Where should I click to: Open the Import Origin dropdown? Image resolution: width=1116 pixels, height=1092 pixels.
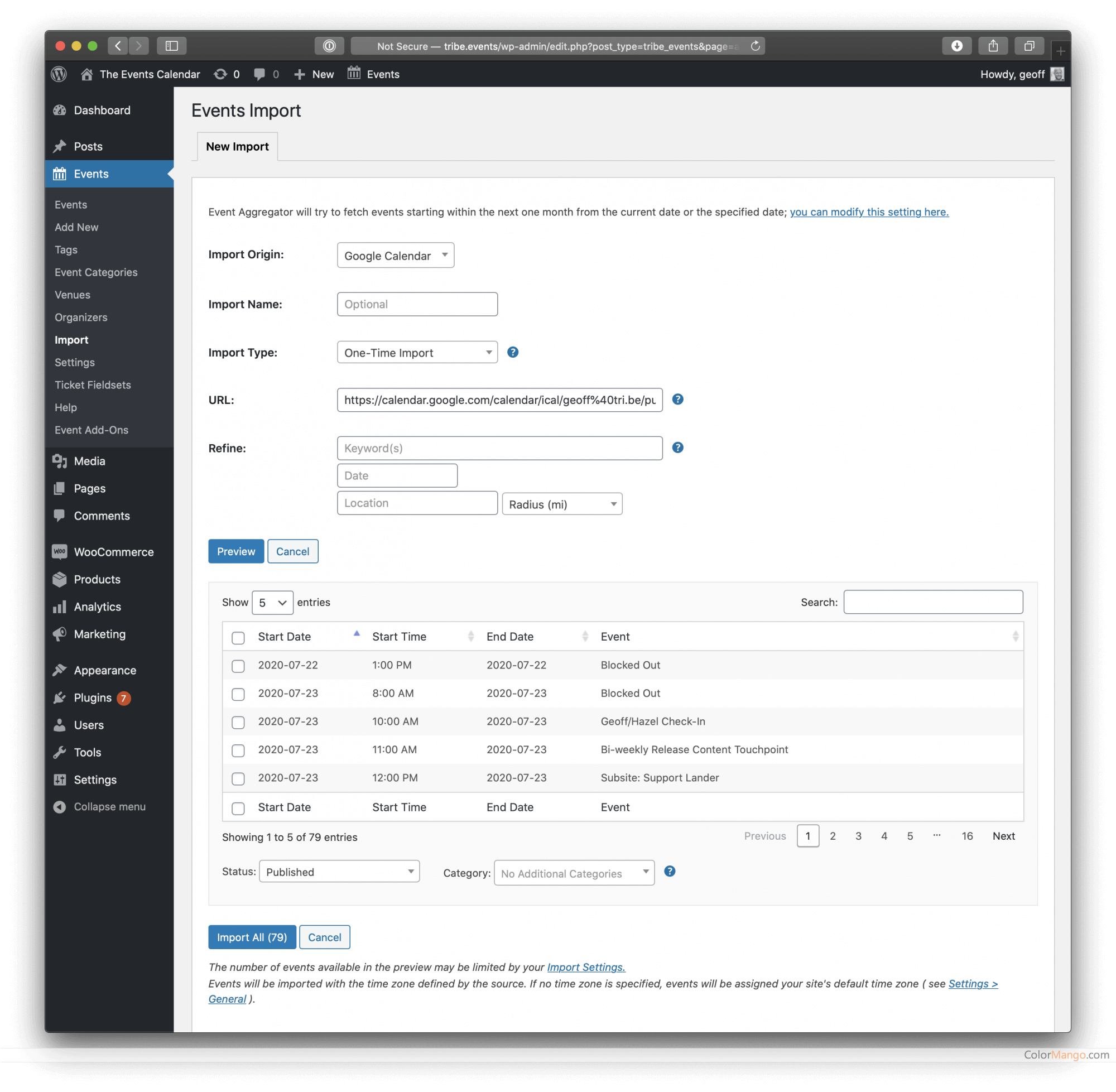395,255
